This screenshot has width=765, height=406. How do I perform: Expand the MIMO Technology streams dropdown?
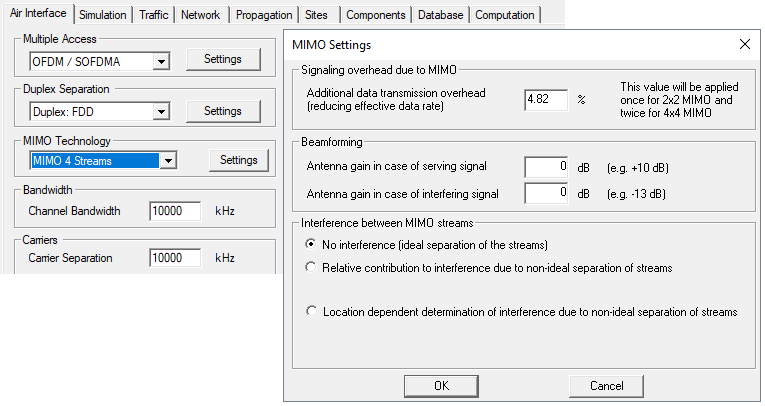click(x=168, y=161)
